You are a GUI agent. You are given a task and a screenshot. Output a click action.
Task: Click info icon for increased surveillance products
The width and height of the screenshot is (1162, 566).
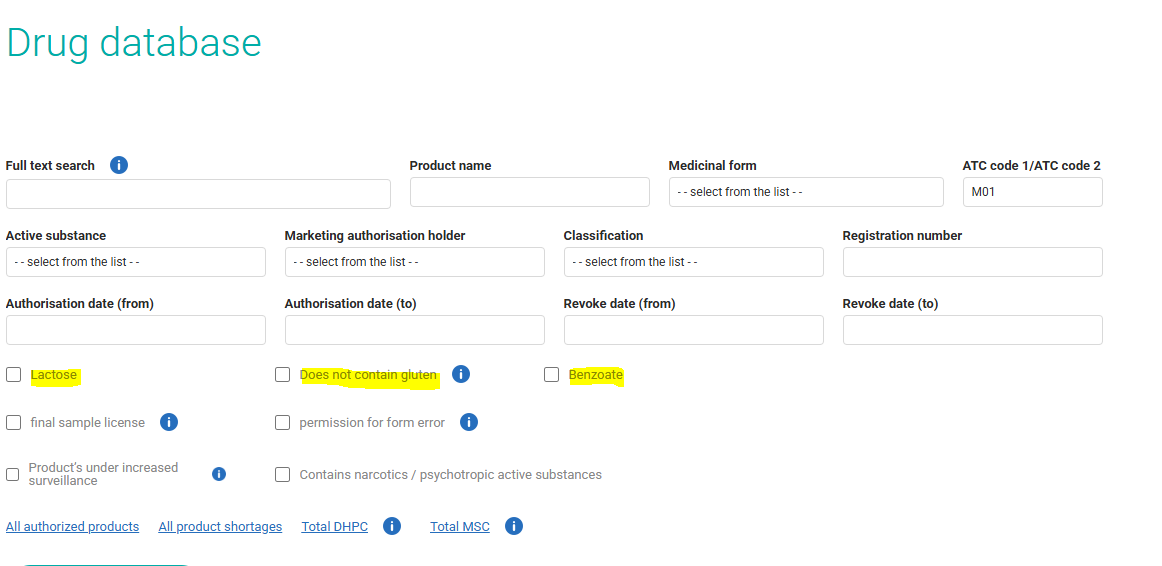[219, 474]
